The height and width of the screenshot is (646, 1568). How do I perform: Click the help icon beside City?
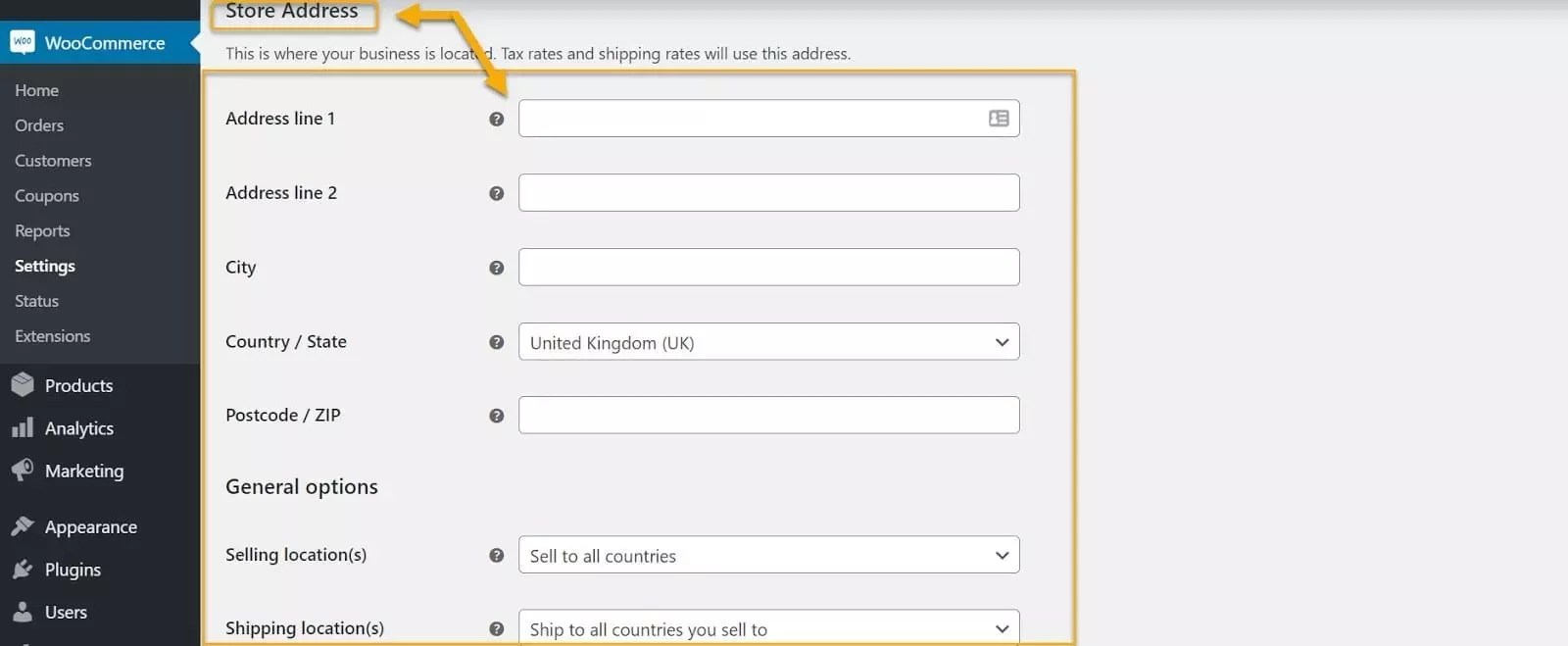[x=497, y=267]
